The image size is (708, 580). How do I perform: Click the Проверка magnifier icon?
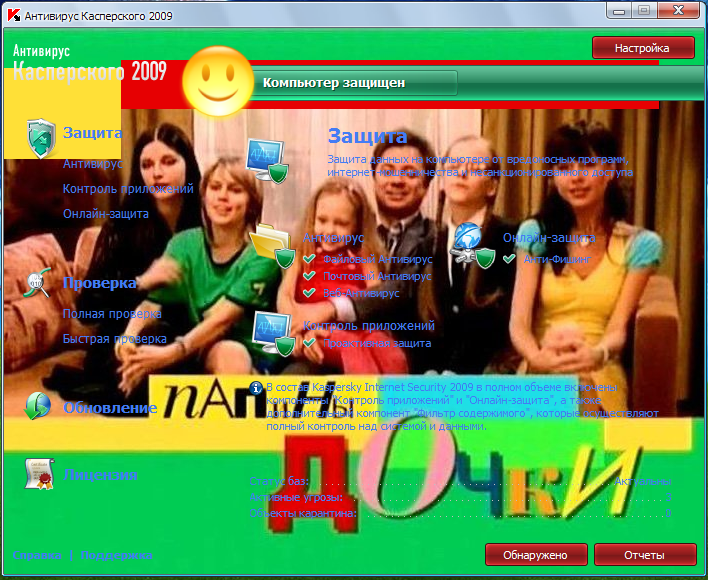38,283
